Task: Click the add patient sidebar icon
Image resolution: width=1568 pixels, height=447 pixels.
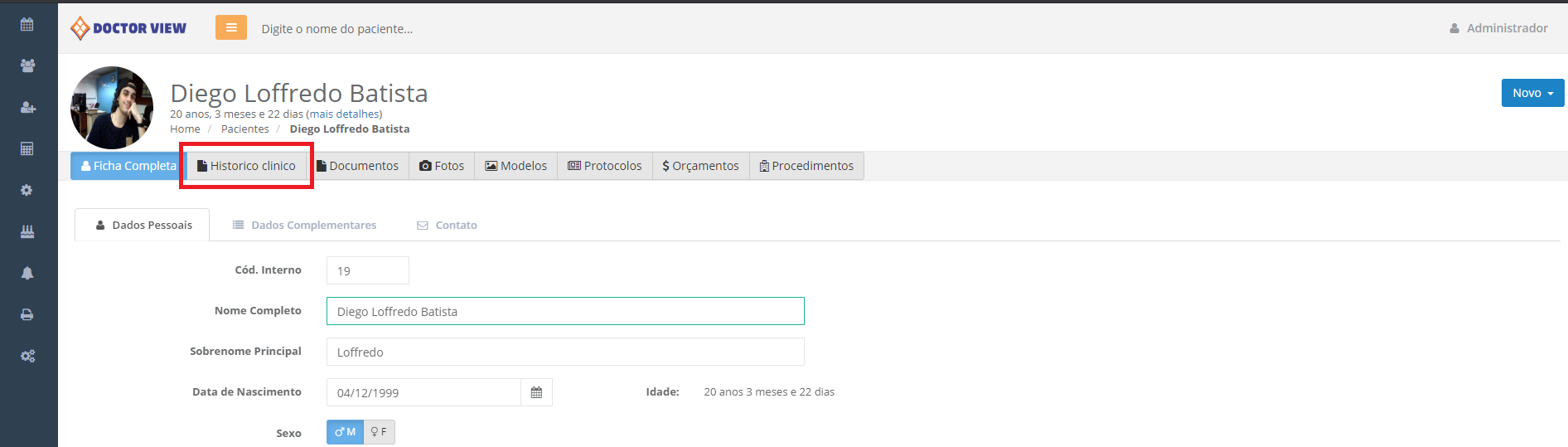Action: (x=27, y=107)
